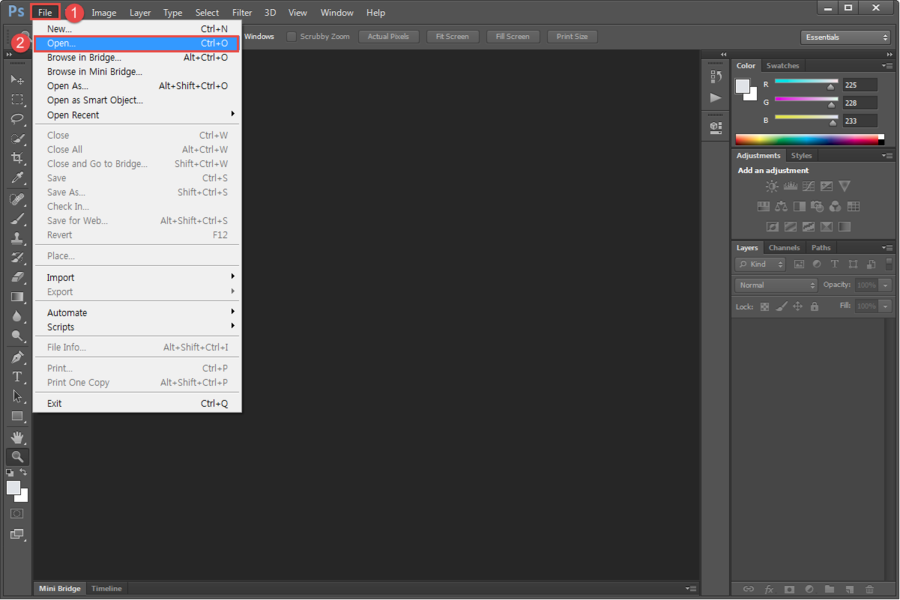Expand the Import submenu
900x600 pixels.
pos(137,277)
